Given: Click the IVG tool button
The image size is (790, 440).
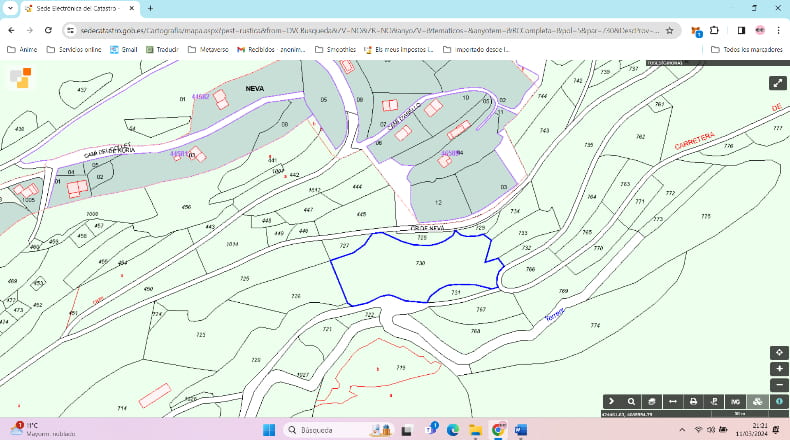Looking at the screenshot, I should pos(735,402).
